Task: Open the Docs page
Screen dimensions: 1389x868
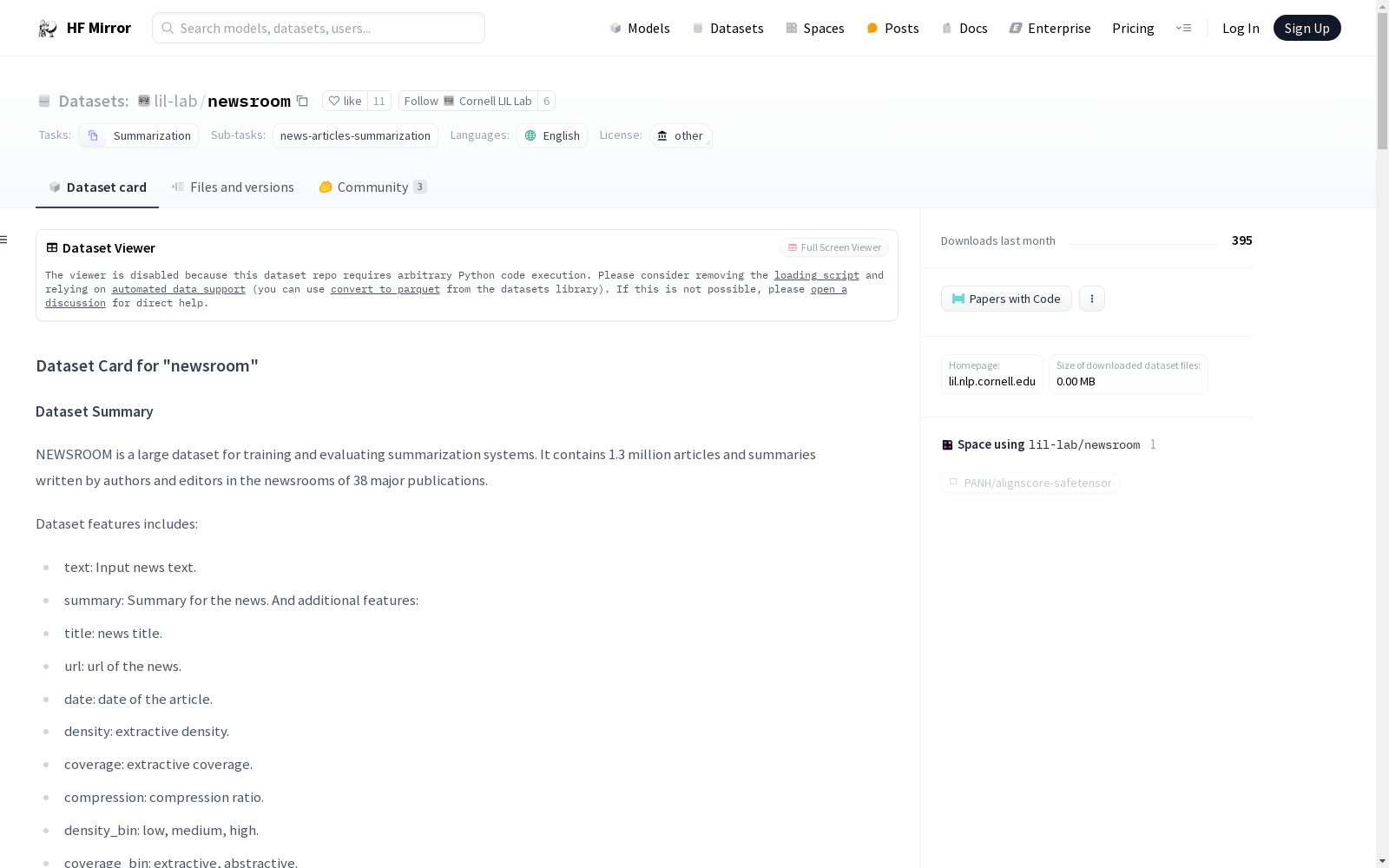Action: click(964, 28)
